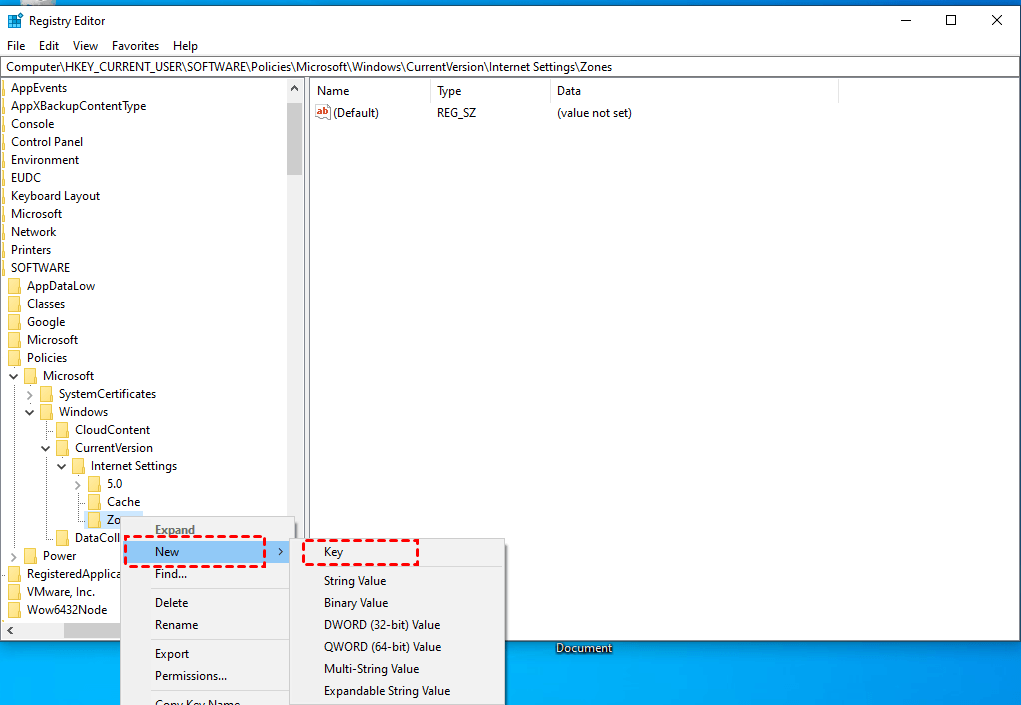Open the New submenu arrow
Image resolution: width=1021 pixels, height=705 pixels.
(x=281, y=552)
